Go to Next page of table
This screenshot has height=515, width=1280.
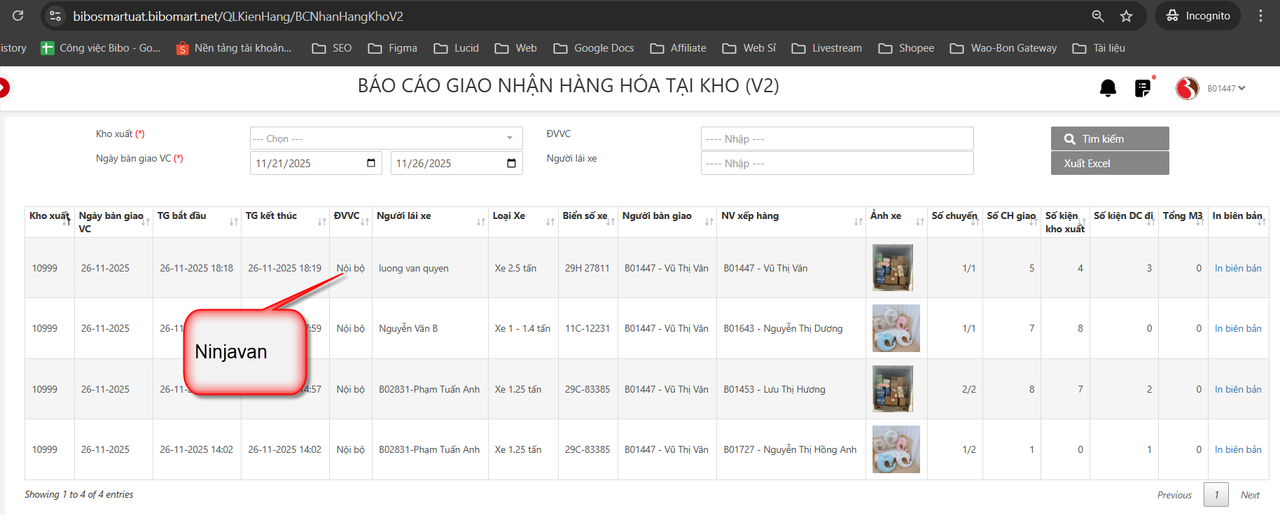tap(1250, 495)
